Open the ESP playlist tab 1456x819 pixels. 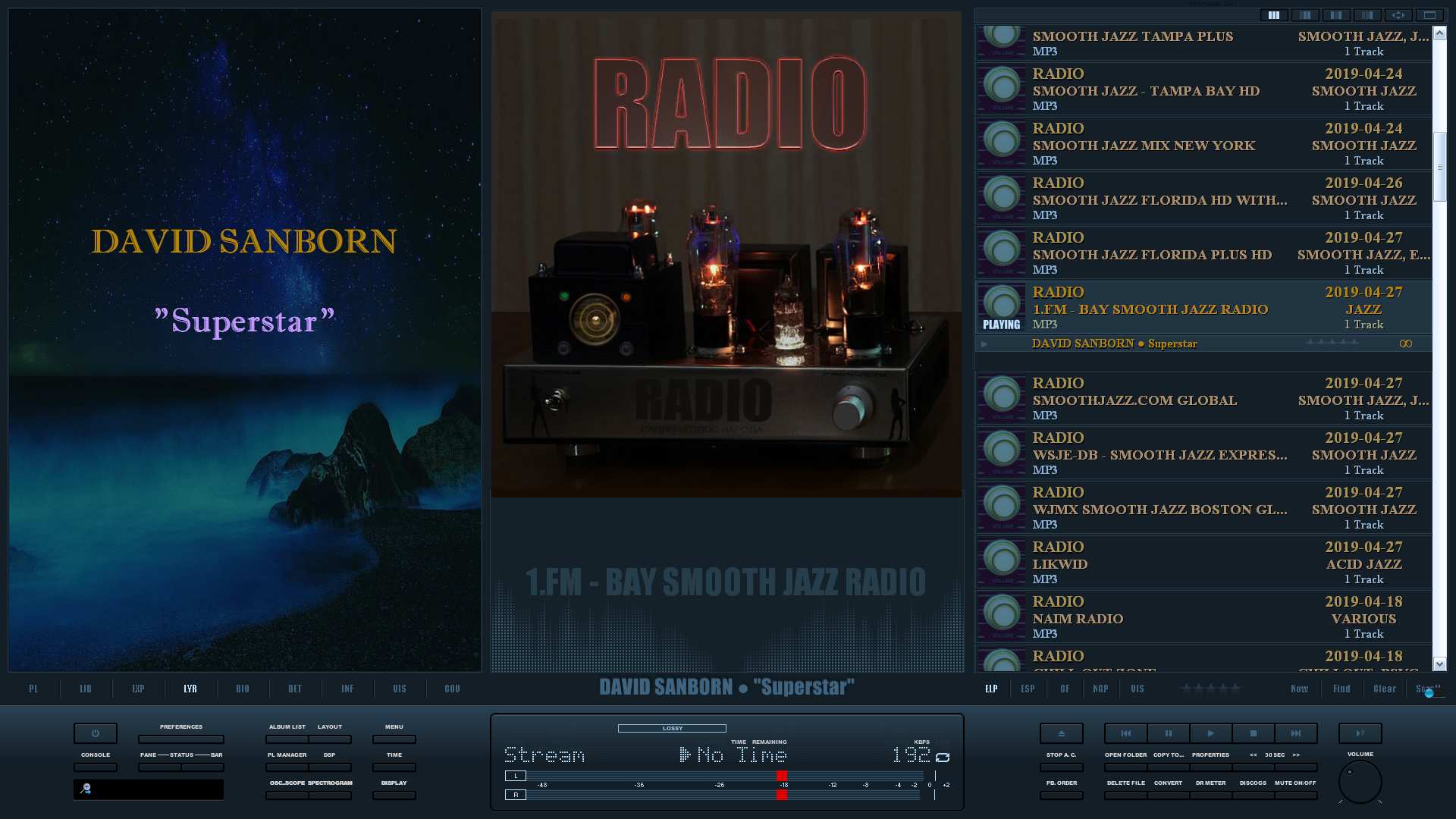[x=1028, y=689]
